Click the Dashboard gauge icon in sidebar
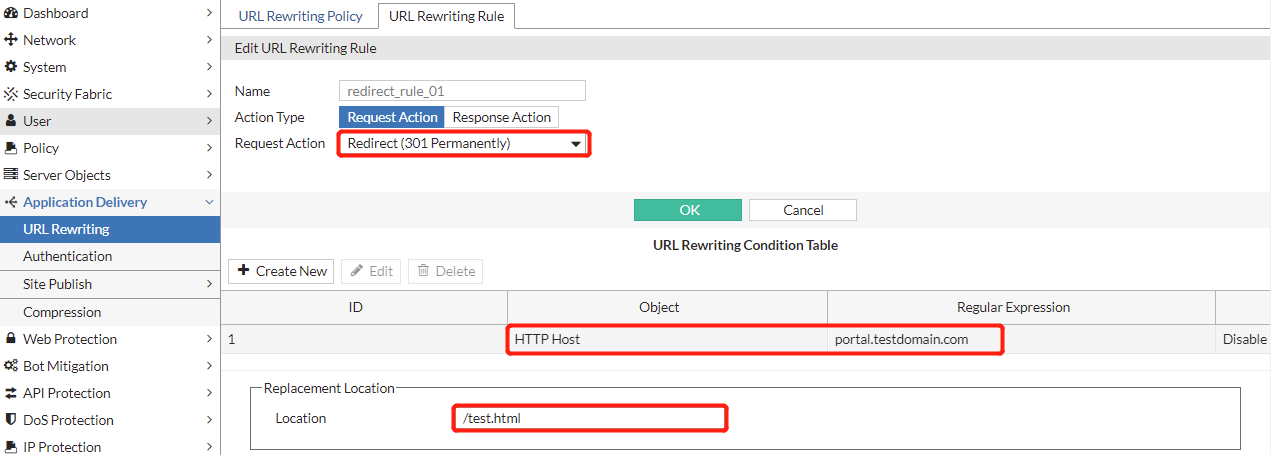Image resolution: width=1271 pixels, height=455 pixels. (11, 13)
